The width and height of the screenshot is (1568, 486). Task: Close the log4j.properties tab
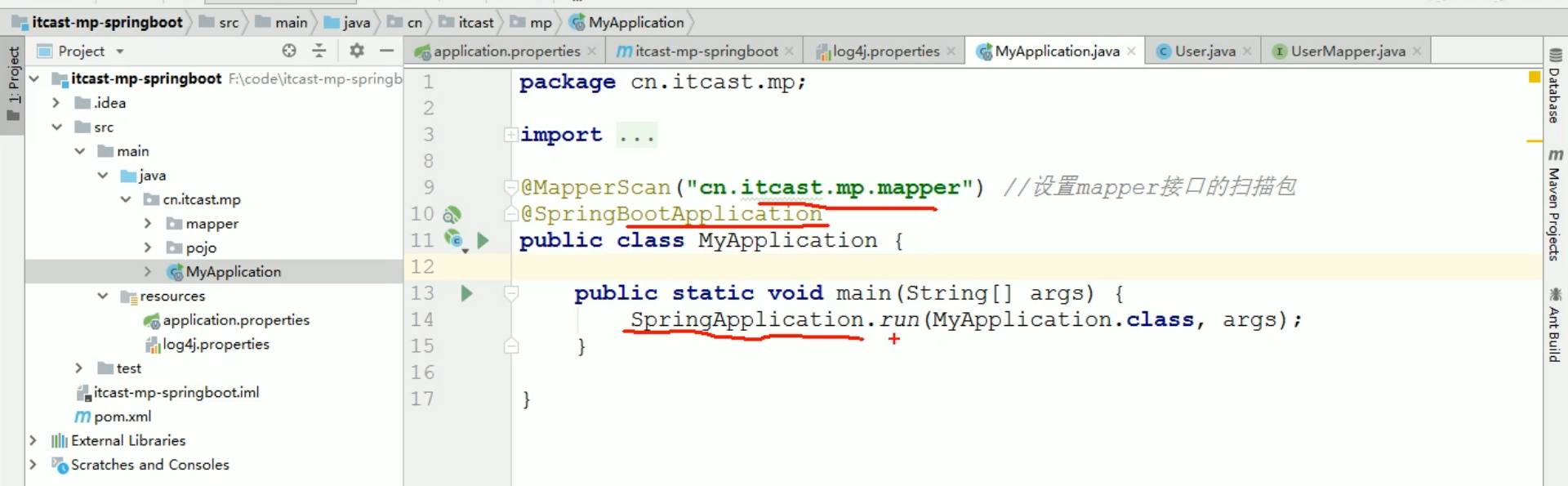tap(951, 51)
